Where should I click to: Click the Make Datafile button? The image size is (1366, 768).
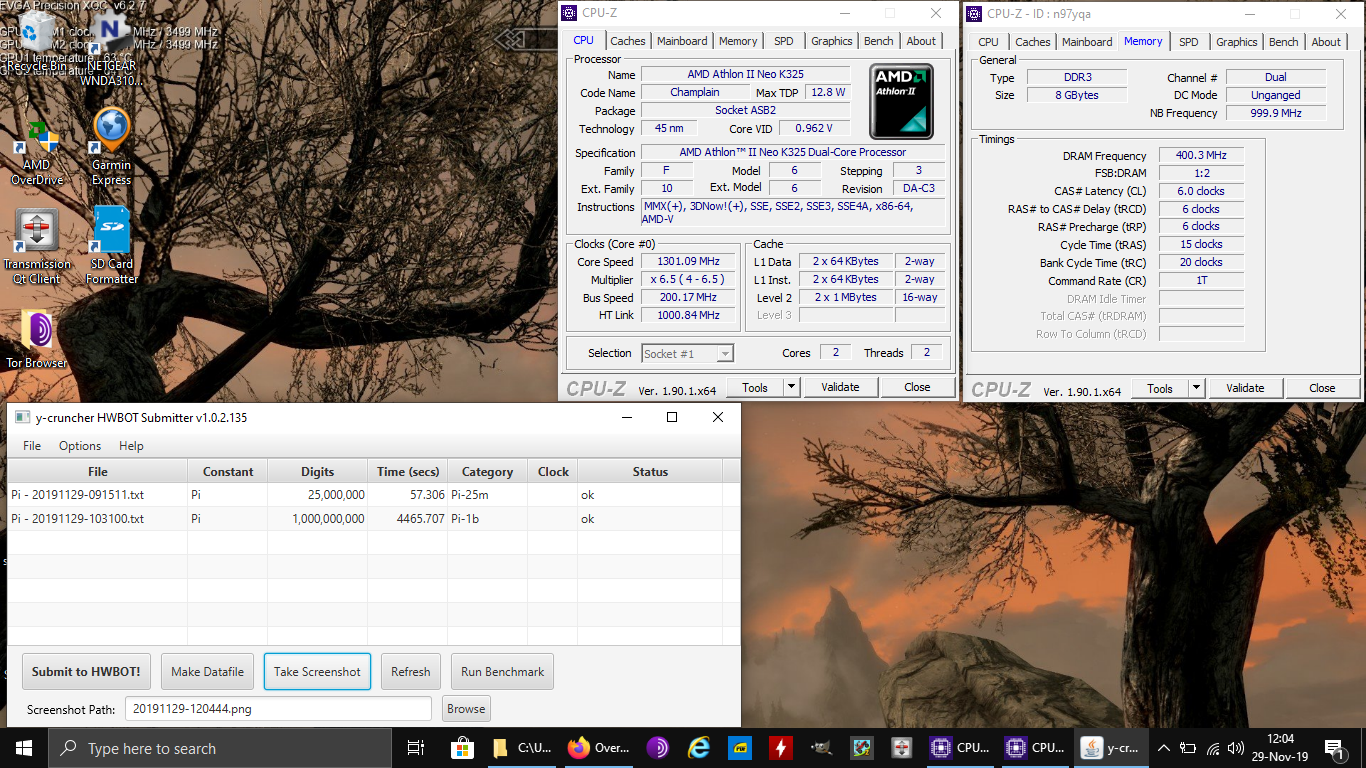click(x=207, y=672)
